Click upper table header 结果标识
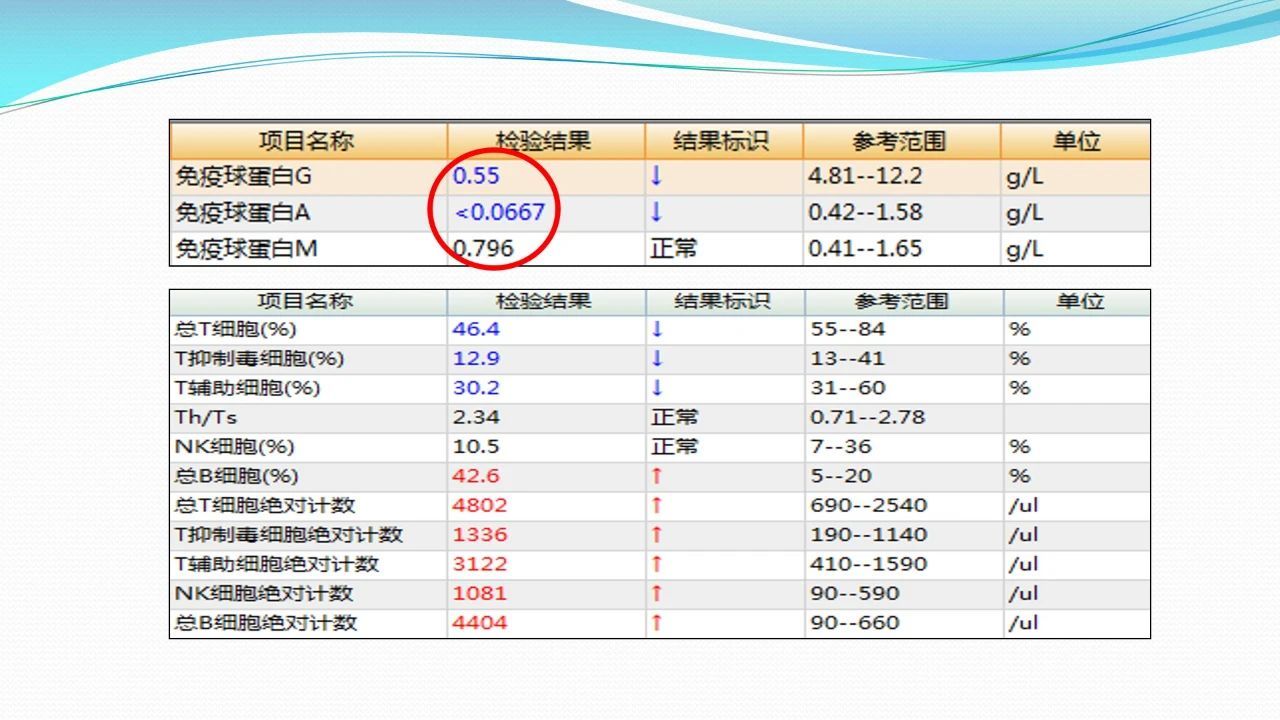Screen dimensions: 1280x720 722,141
